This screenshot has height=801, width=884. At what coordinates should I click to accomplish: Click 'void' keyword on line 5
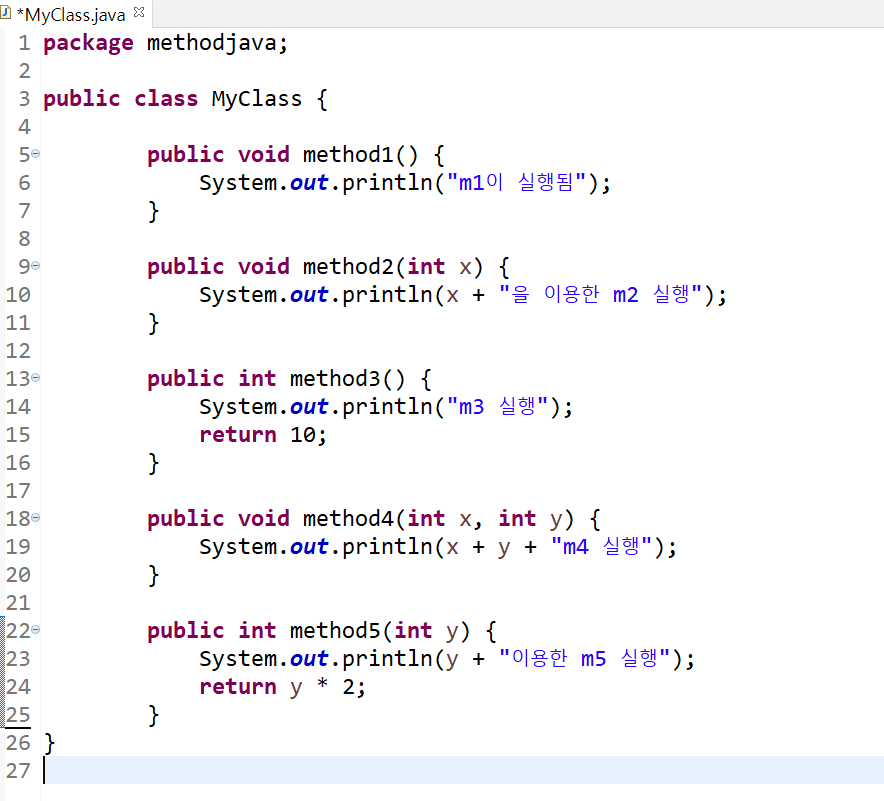[263, 154]
